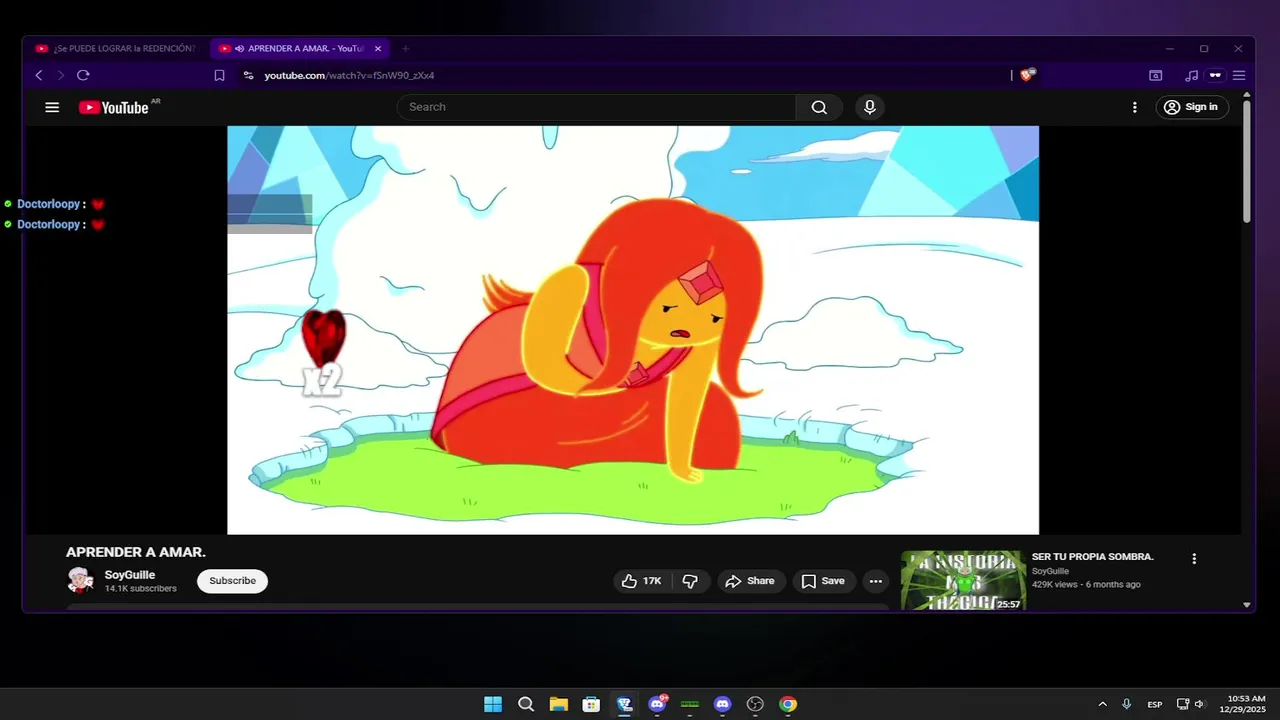
Task: Like the video with 17K thumbs up
Action: pyautogui.click(x=641, y=581)
